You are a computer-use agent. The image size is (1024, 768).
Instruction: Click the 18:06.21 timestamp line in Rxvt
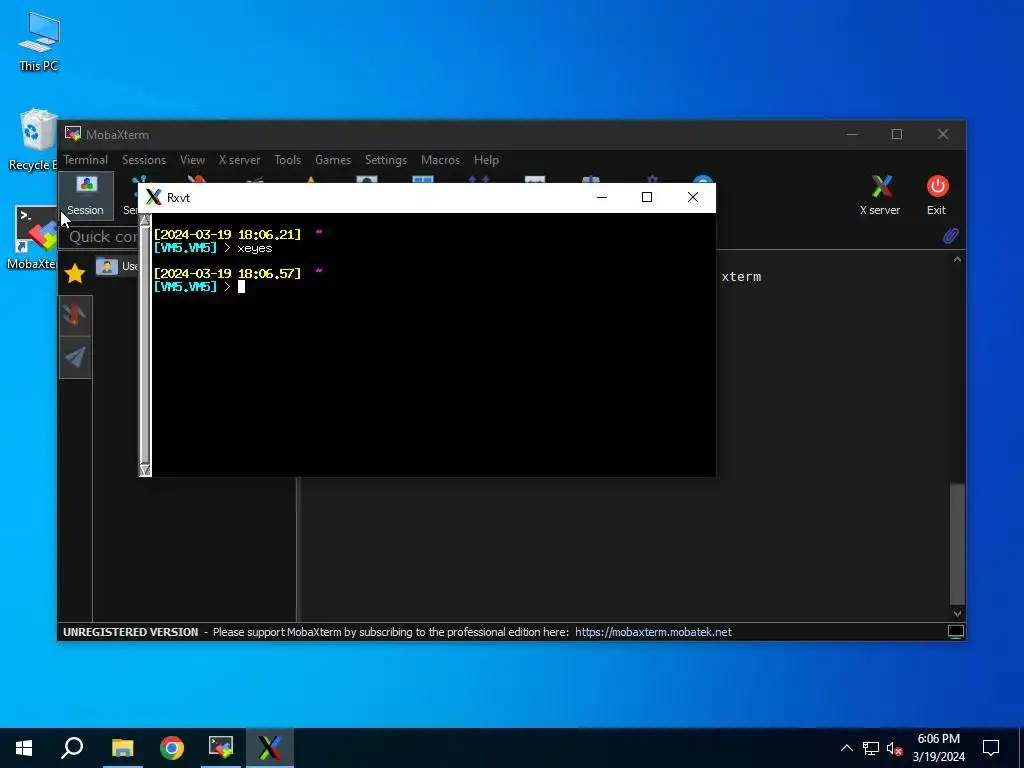point(227,234)
